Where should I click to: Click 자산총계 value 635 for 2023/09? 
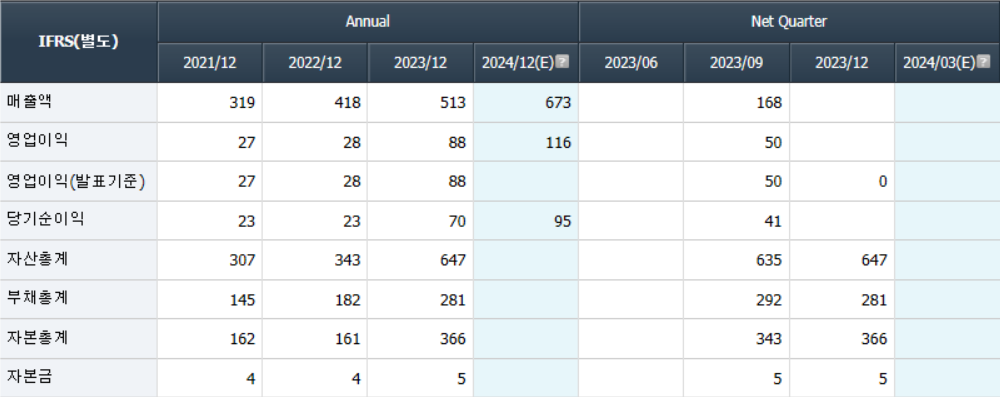pyautogui.click(x=769, y=260)
